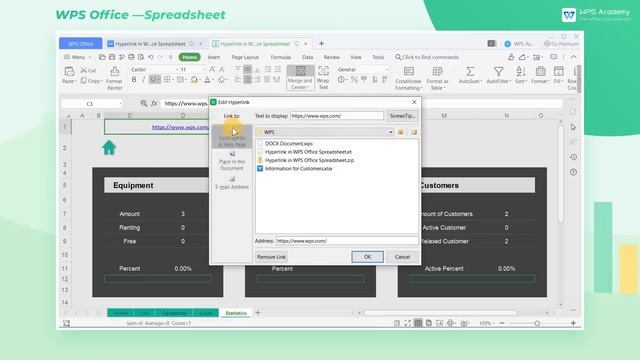Click the Copy icon
640x360 pixels.
pyautogui.click(x=84, y=81)
